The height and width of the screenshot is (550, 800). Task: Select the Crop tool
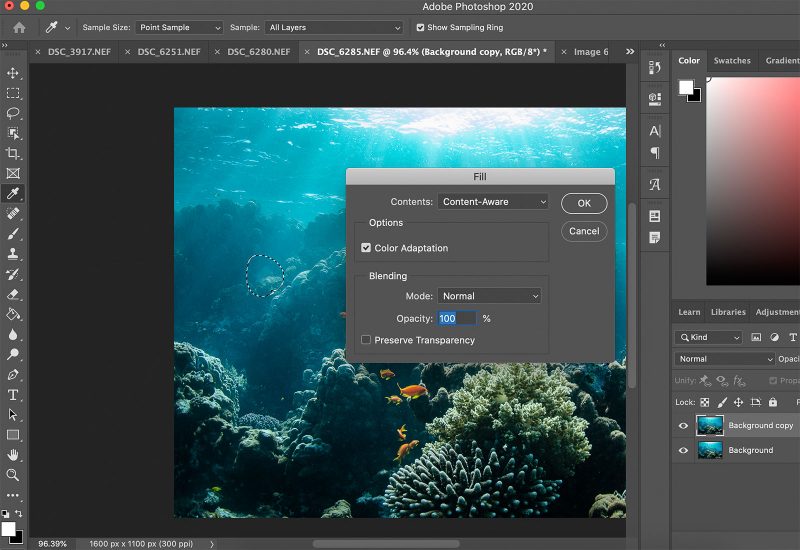pyautogui.click(x=13, y=153)
